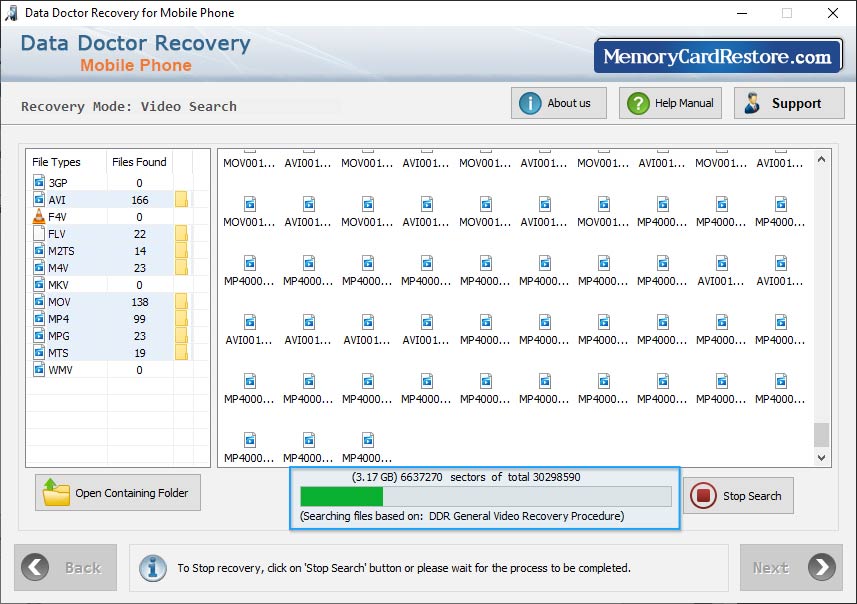Click the info icon in status message bar
The width and height of the screenshot is (857, 604).
click(x=152, y=567)
